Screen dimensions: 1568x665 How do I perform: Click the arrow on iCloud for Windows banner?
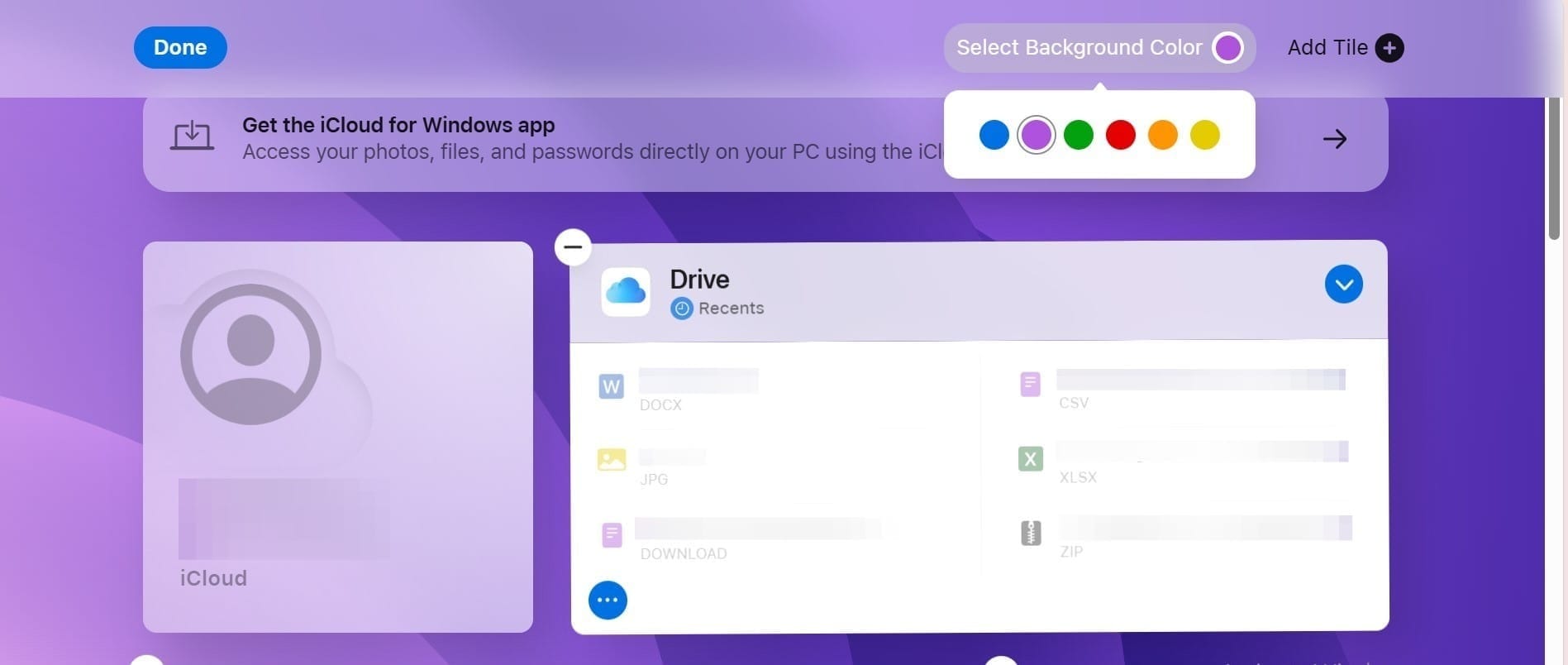pos(1334,138)
